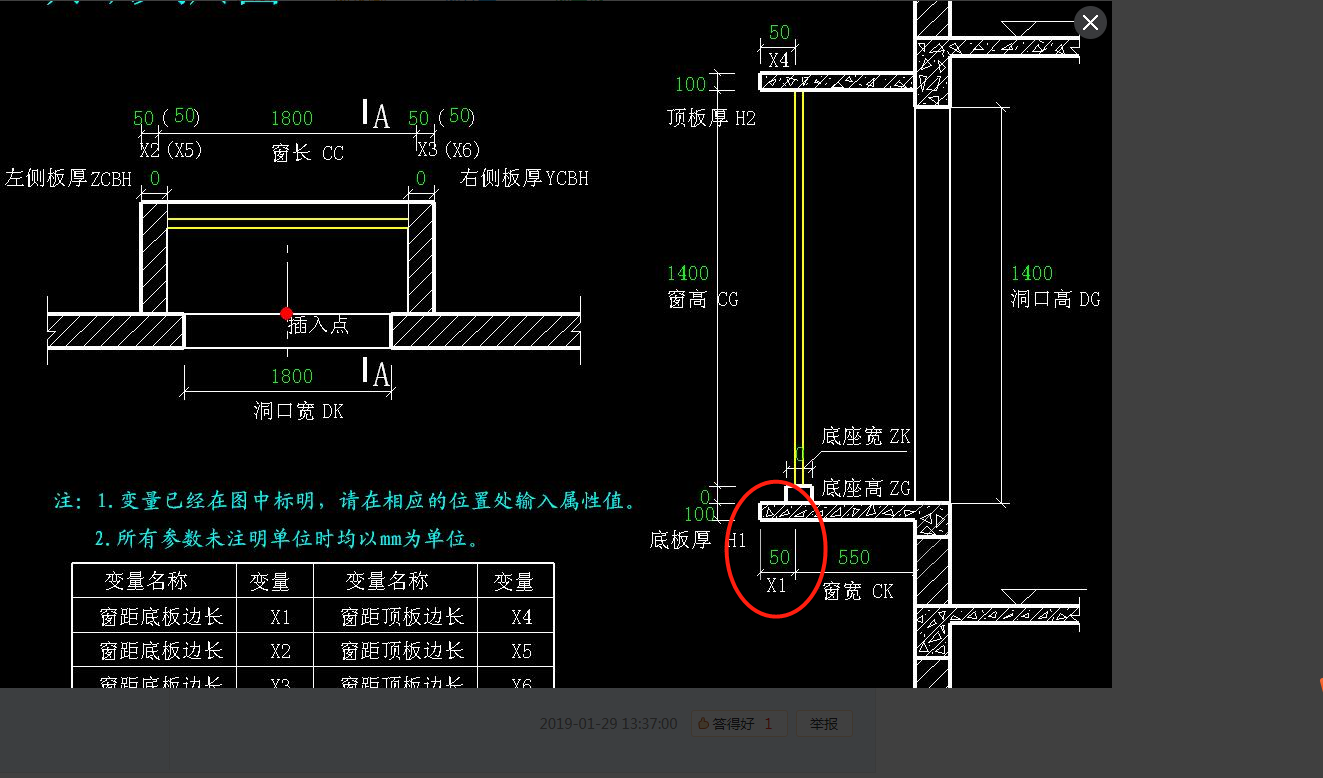Click 窗距底板边长 in the X1 table row
Screen dimensions: 1323x778
coord(161,617)
